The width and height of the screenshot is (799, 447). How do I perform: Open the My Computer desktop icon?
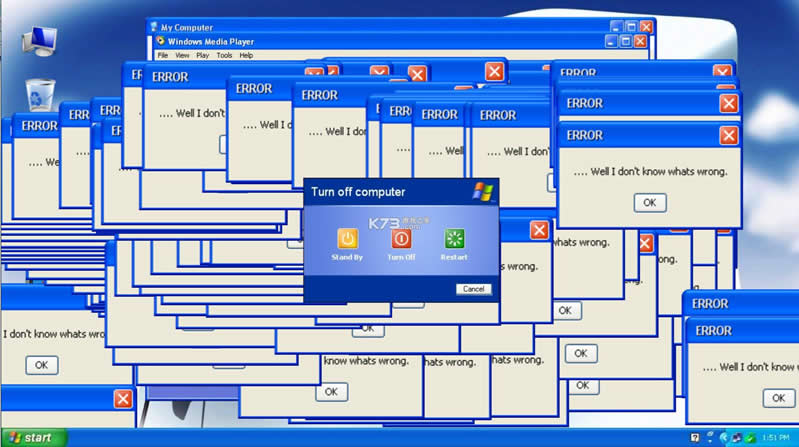(x=39, y=38)
